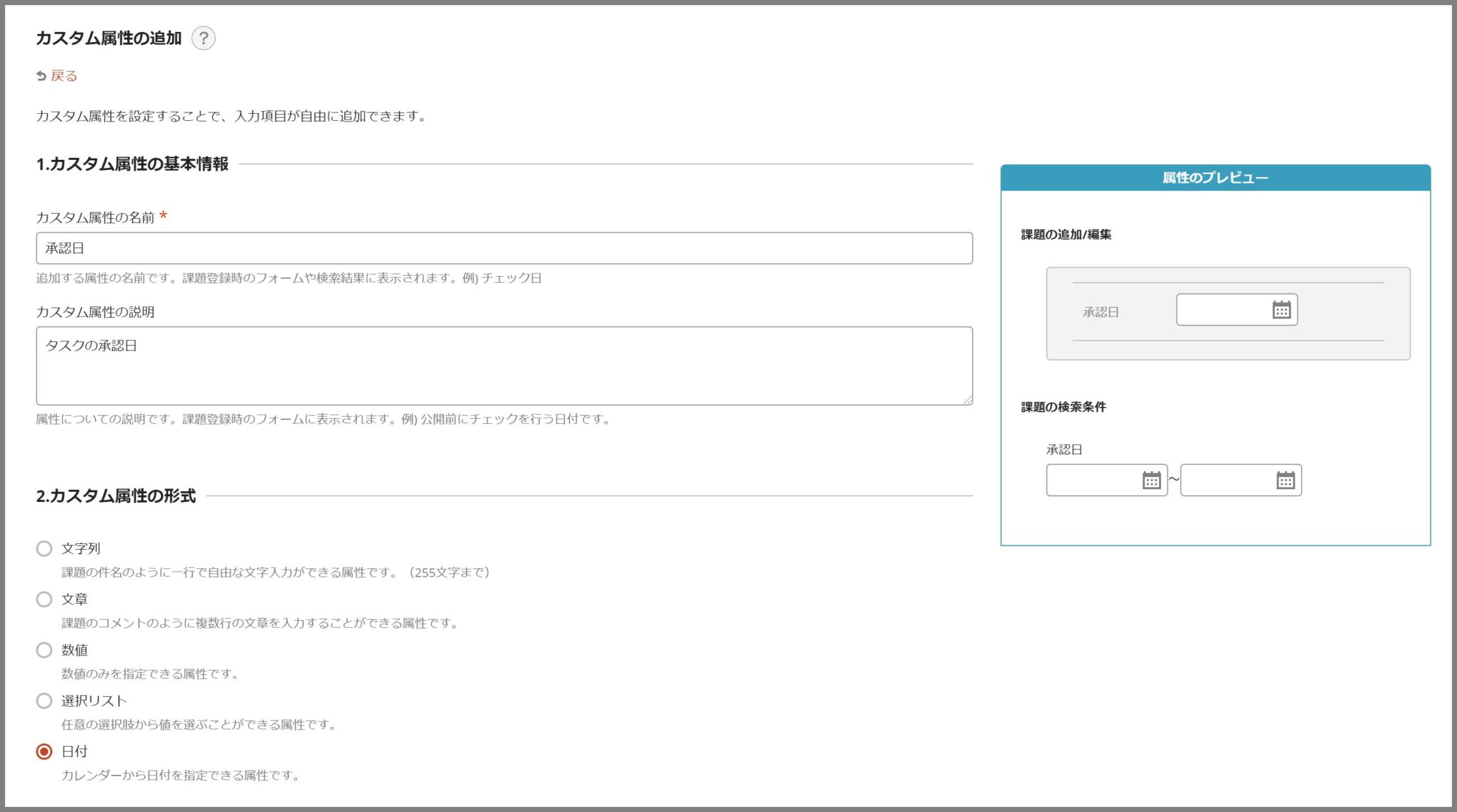Click the カスタム属性の名前 input field
This screenshot has height=812, width=1457.
tap(504, 248)
